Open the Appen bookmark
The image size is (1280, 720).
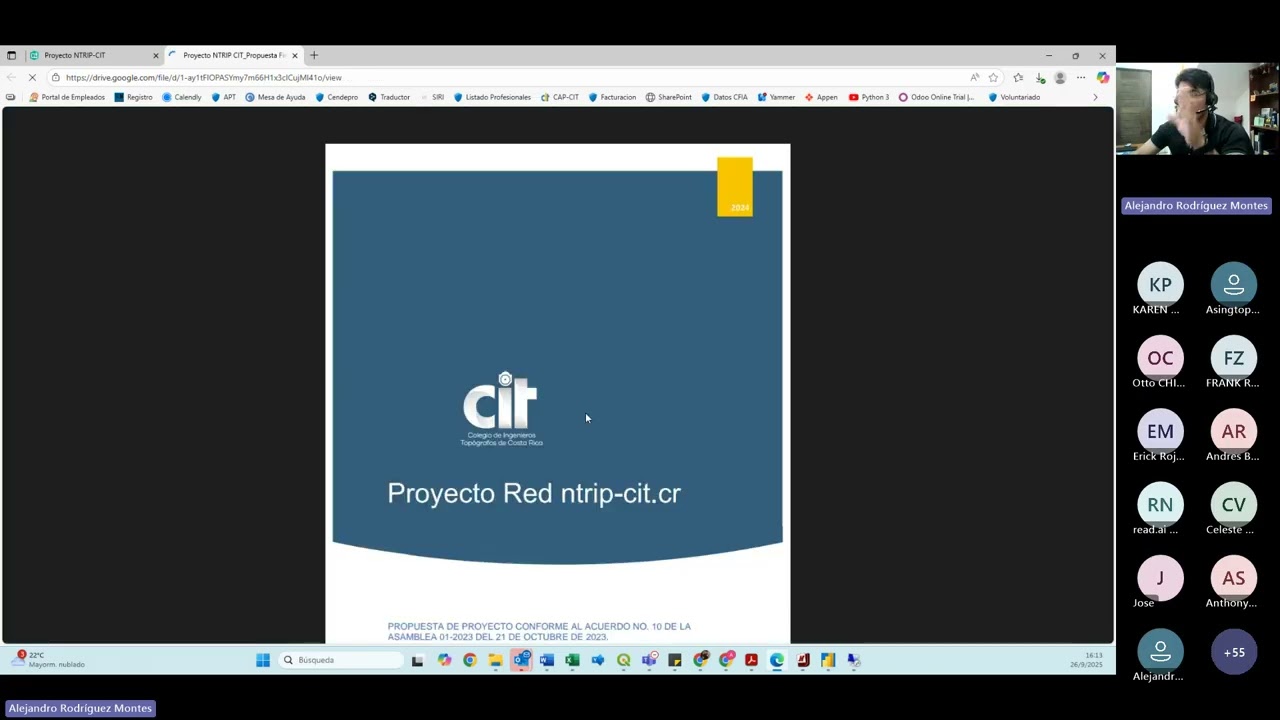[821, 97]
